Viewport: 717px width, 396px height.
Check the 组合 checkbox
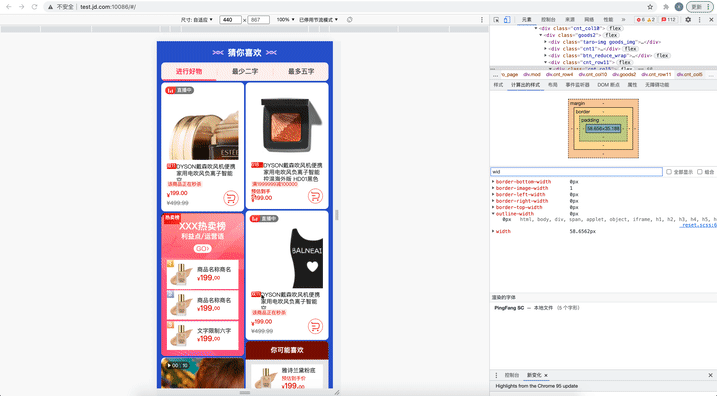click(700, 172)
